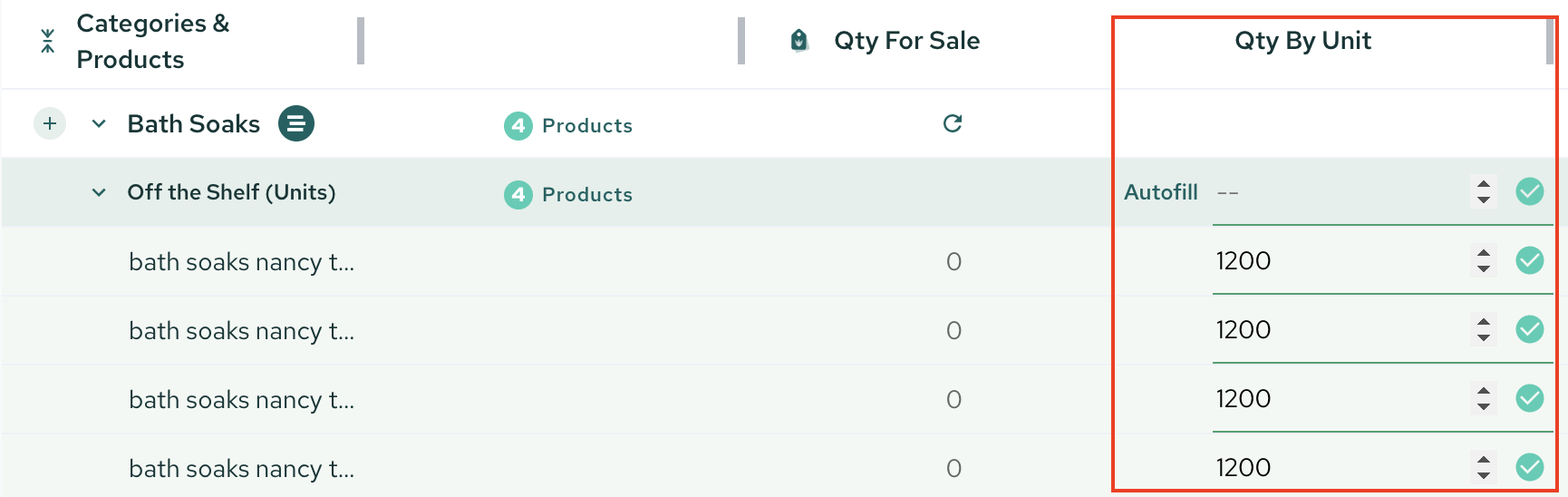Click the 4 badge in Bath Soaks row
This screenshot has width=1568, height=497.
pyautogui.click(x=518, y=125)
